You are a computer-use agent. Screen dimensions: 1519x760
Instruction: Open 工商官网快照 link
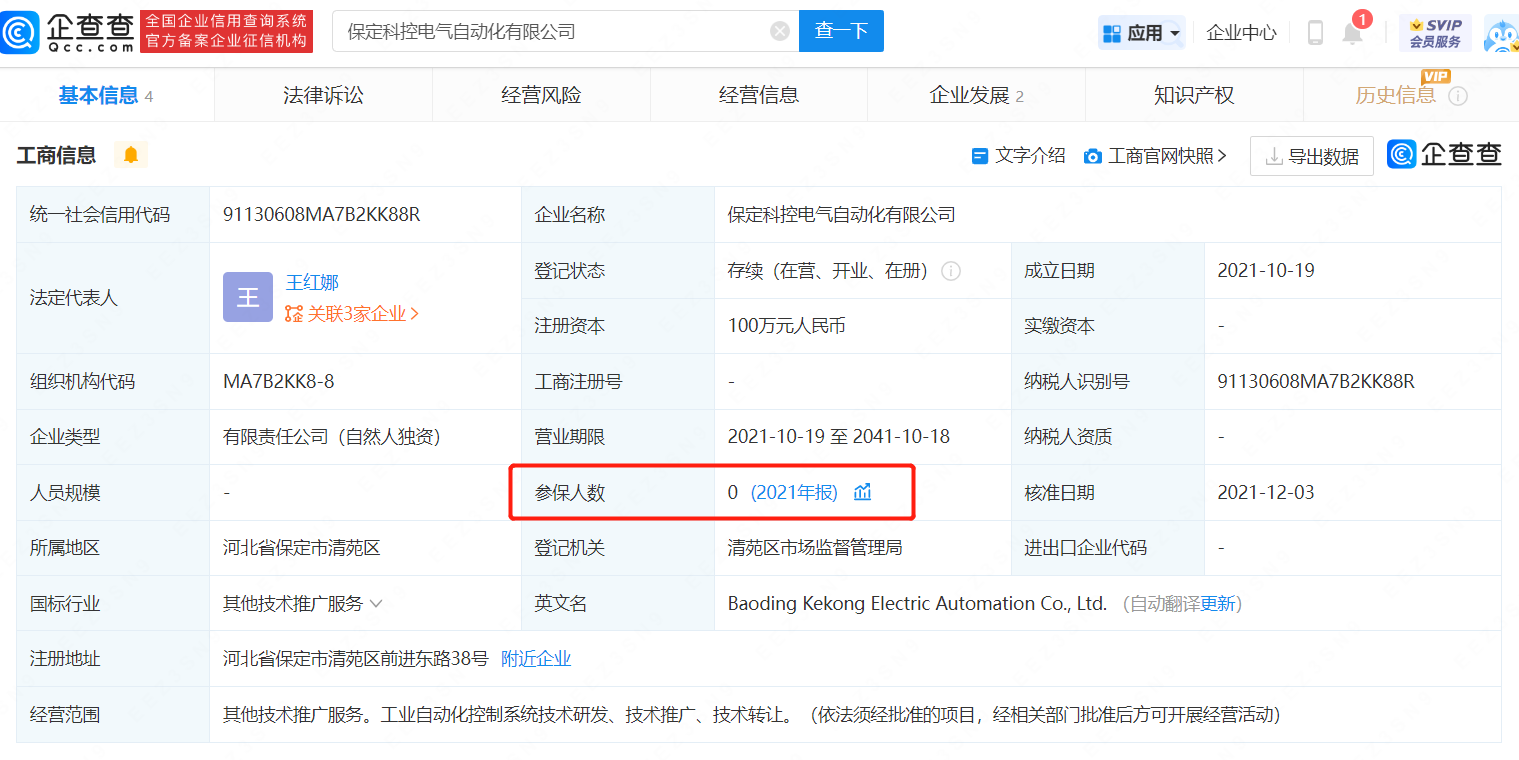point(1155,156)
